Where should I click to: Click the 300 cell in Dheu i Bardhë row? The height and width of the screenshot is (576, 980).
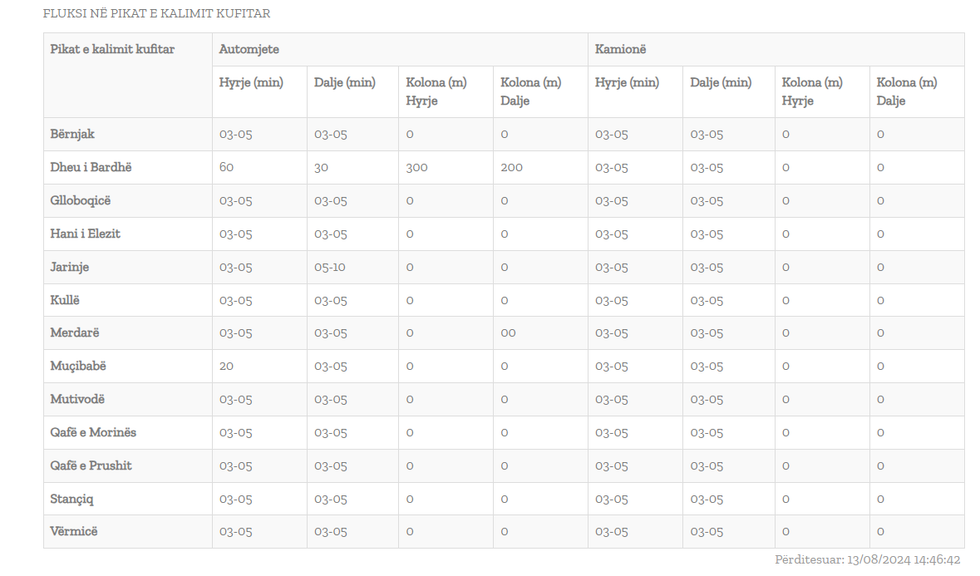click(416, 167)
